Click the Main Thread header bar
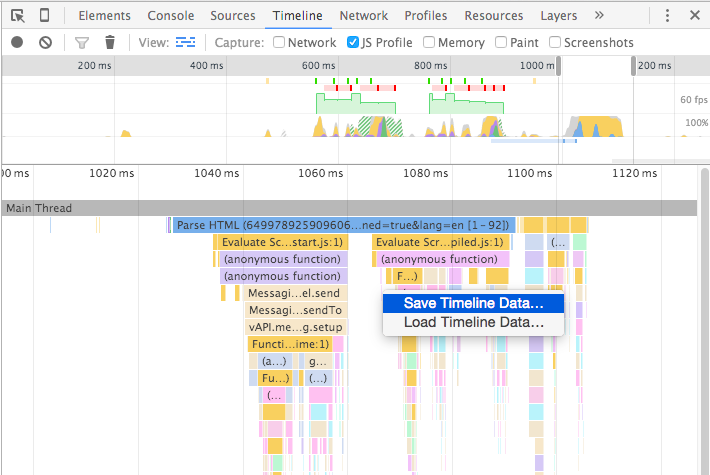Screen dimensions: 710x475 pos(349,208)
